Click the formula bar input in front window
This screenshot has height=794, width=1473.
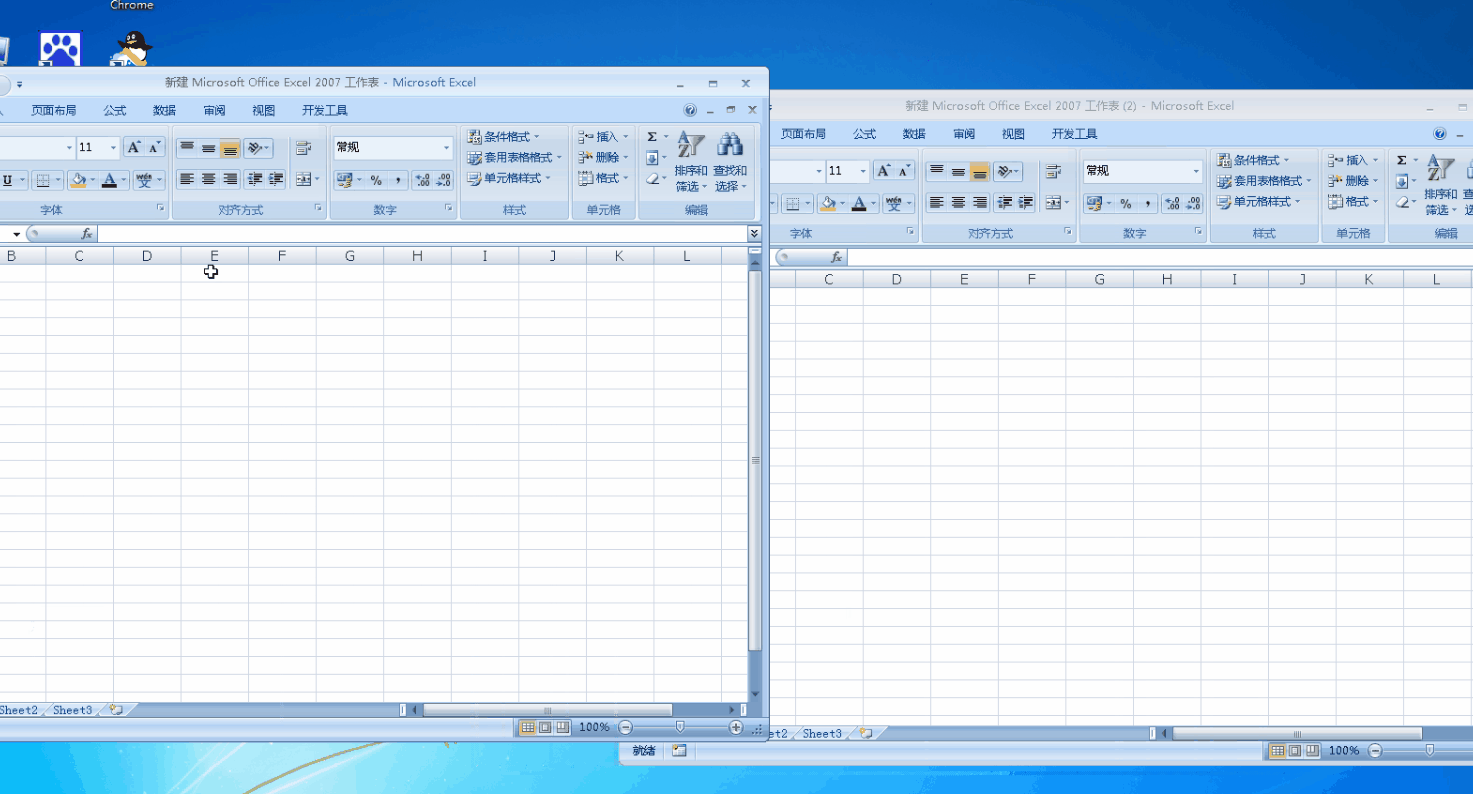(422, 234)
